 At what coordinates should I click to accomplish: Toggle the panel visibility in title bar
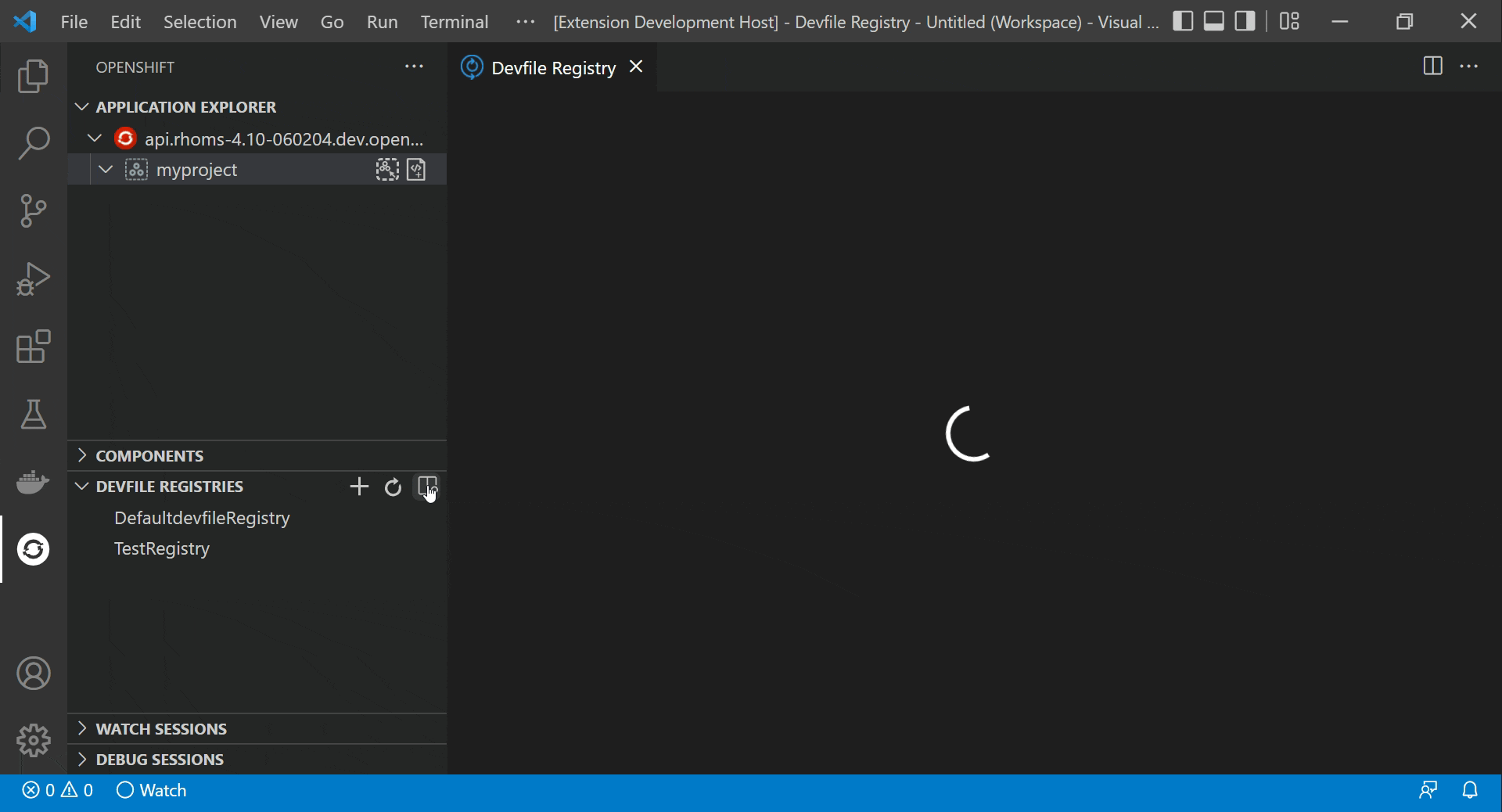1213,21
